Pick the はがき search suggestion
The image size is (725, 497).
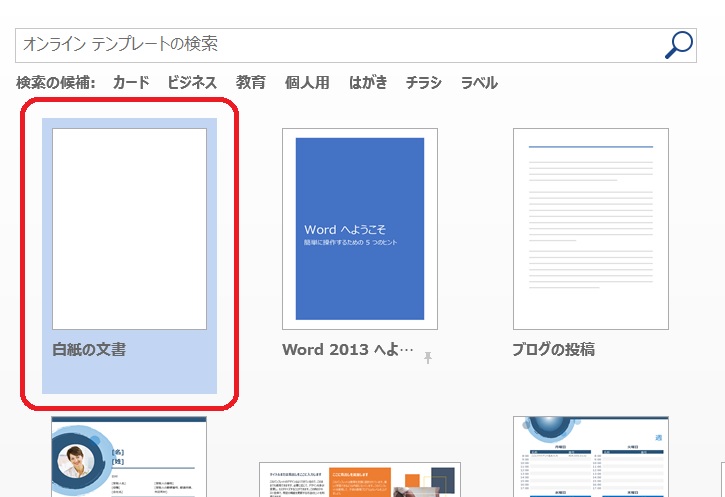(368, 83)
